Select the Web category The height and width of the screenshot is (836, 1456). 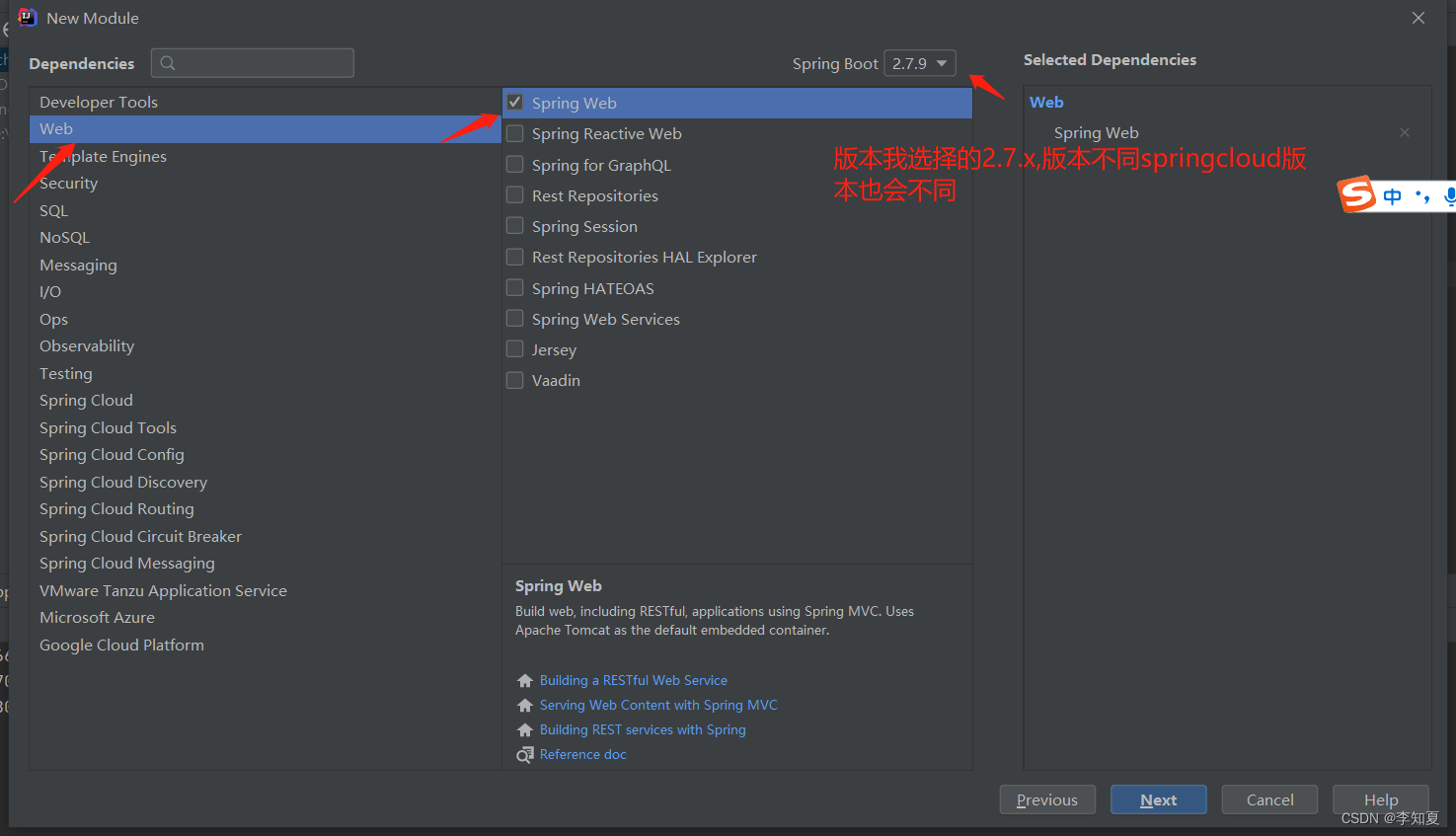point(266,129)
